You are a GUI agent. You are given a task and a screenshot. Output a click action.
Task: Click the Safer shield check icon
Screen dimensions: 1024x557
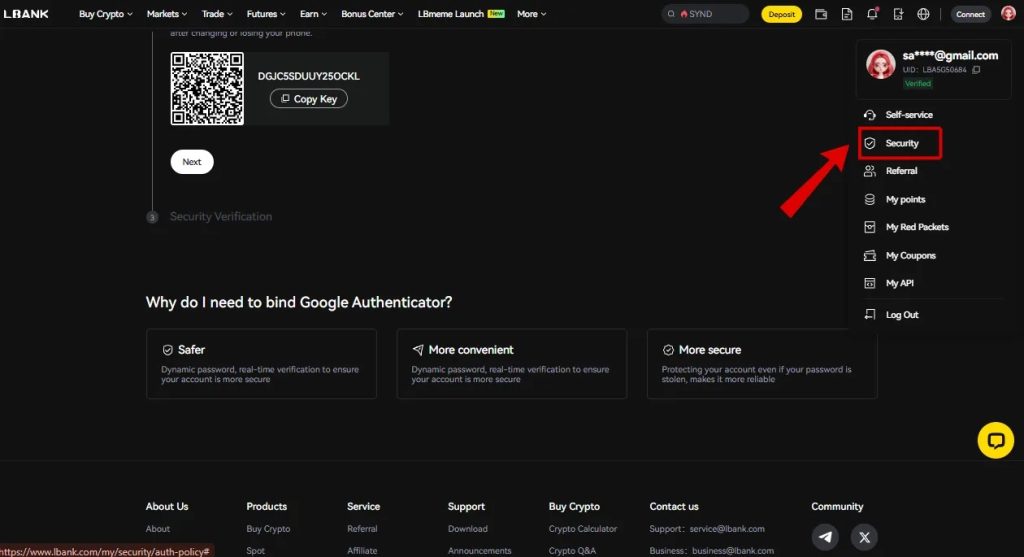point(167,350)
